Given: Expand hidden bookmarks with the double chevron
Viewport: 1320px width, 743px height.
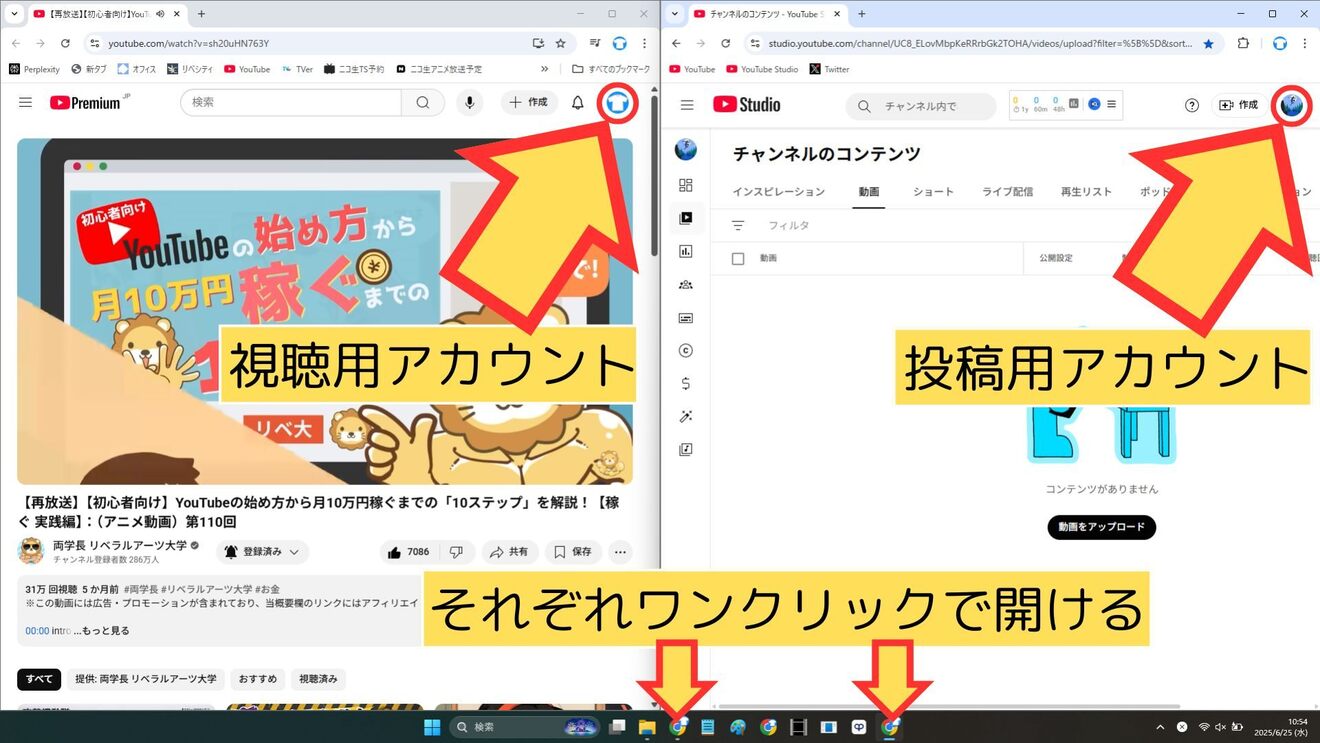Looking at the screenshot, I should 544,69.
